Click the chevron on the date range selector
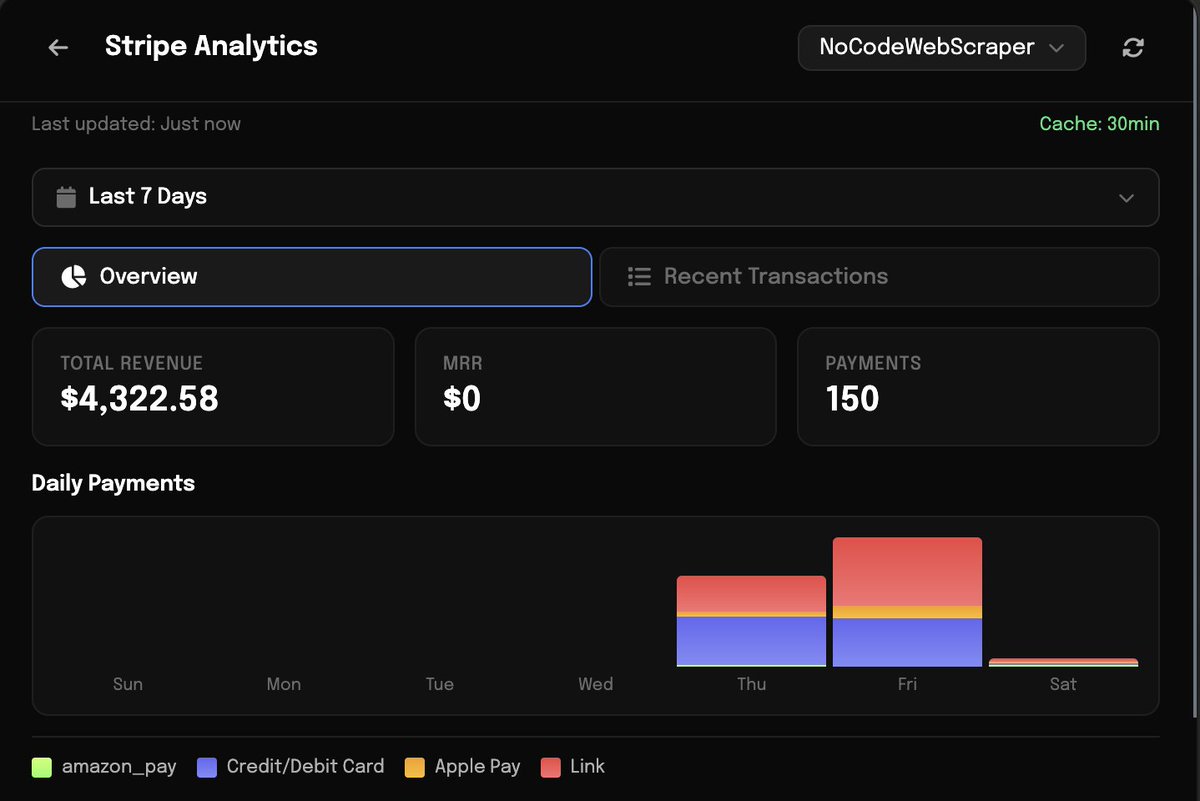Screen dimensions: 1200x801 [1127, 198]
